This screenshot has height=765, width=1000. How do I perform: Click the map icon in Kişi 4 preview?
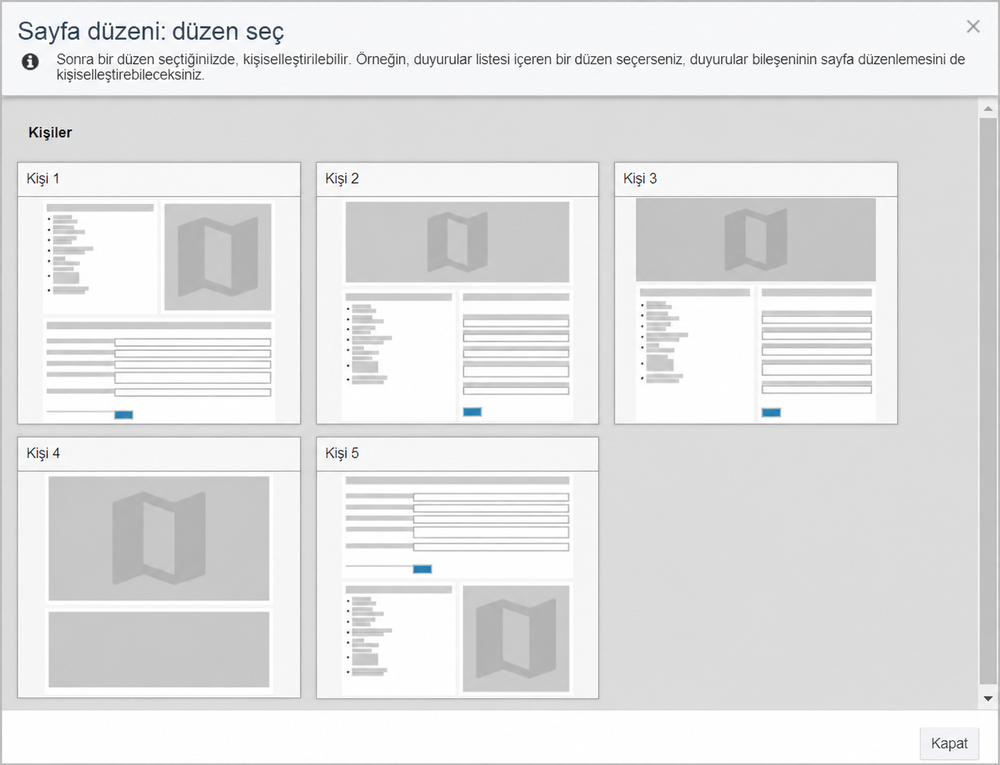(159, 538)
